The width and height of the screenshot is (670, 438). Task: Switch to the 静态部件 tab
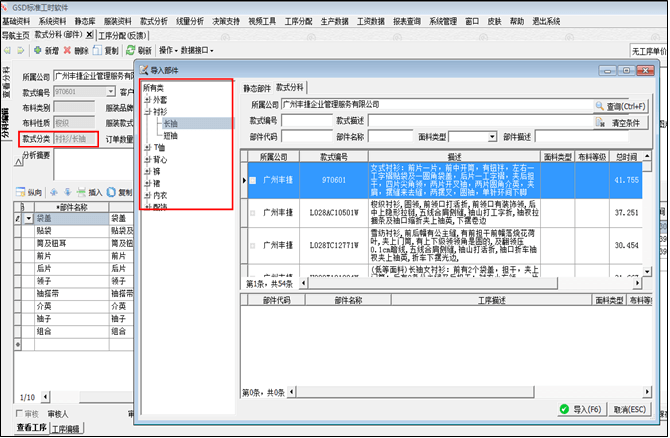tap(257, 88)
